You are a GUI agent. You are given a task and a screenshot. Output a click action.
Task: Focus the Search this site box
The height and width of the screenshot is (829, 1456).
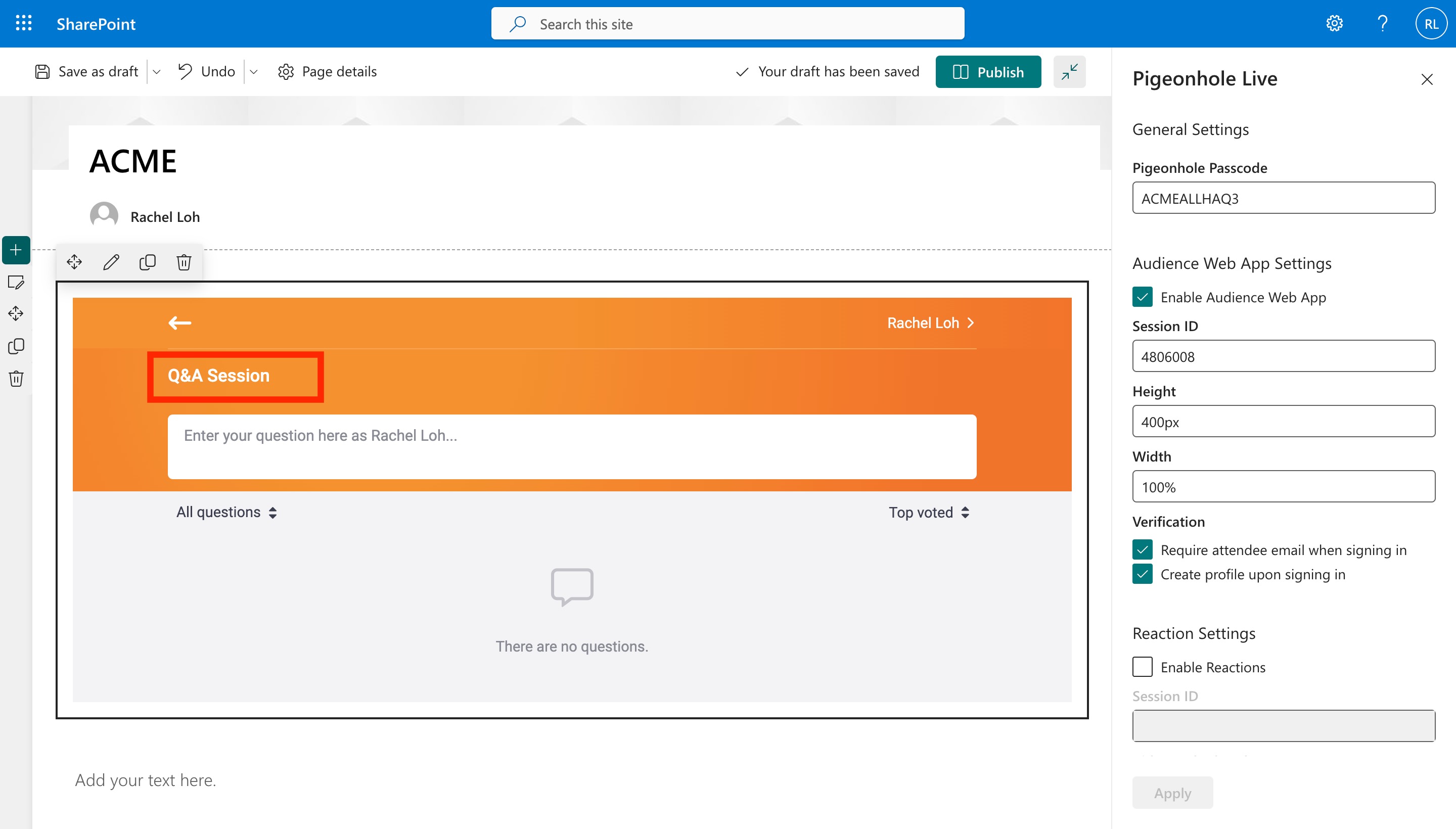tap(727, 23)
